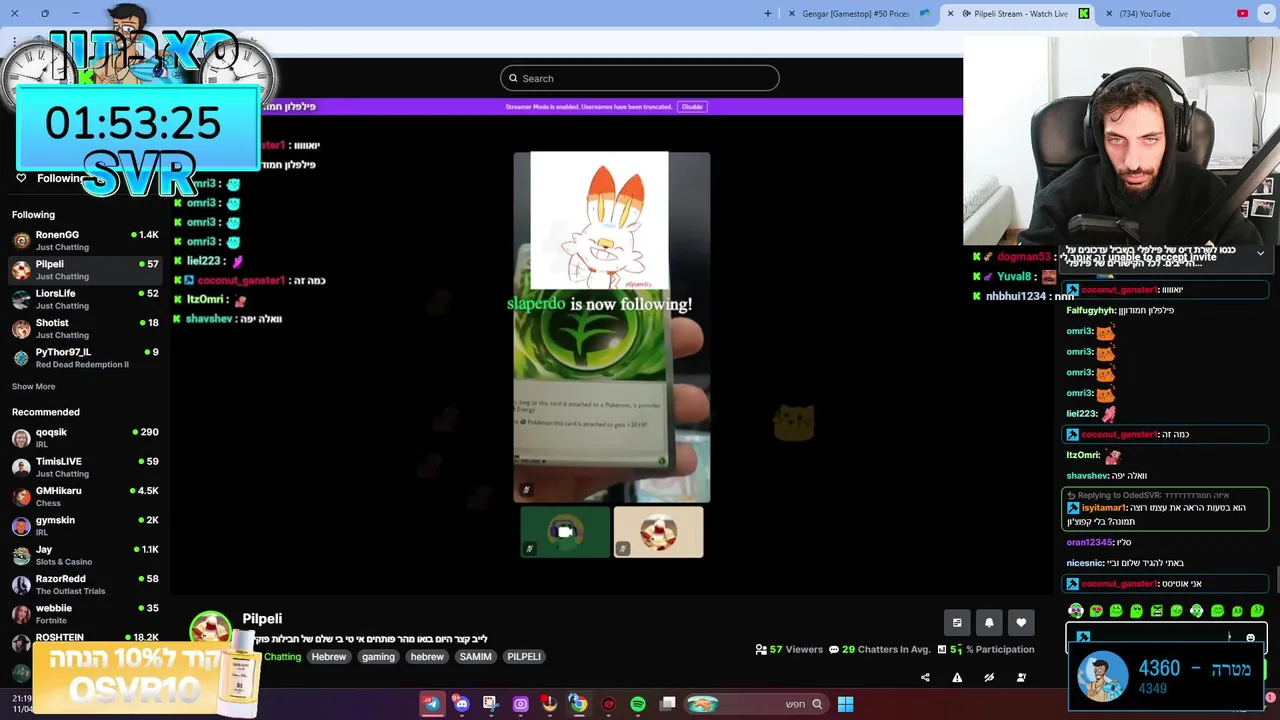Open a new browser tab with plus

[x=768, y=13]
